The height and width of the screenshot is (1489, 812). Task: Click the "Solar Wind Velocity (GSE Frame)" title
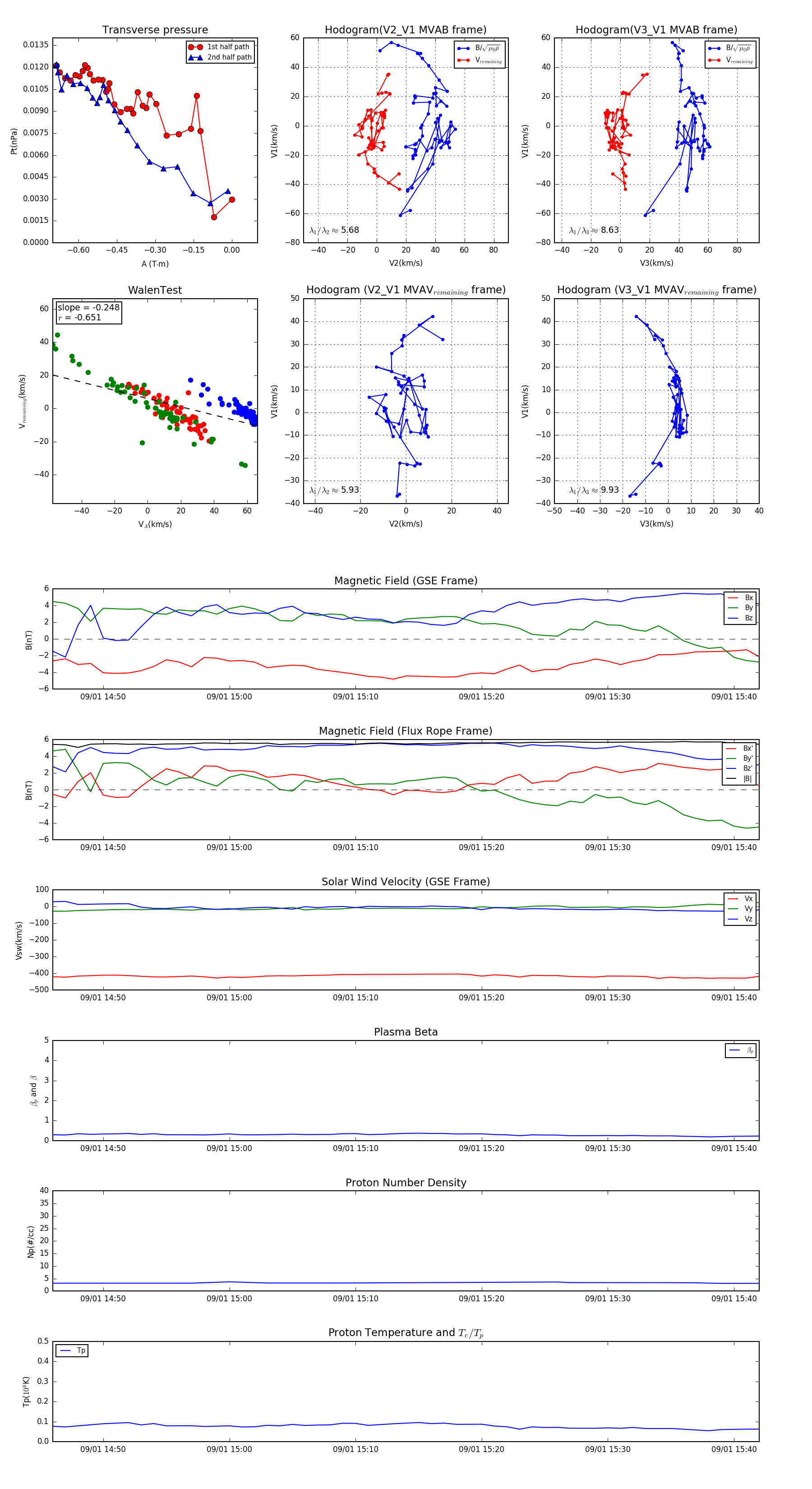point(406,882)
